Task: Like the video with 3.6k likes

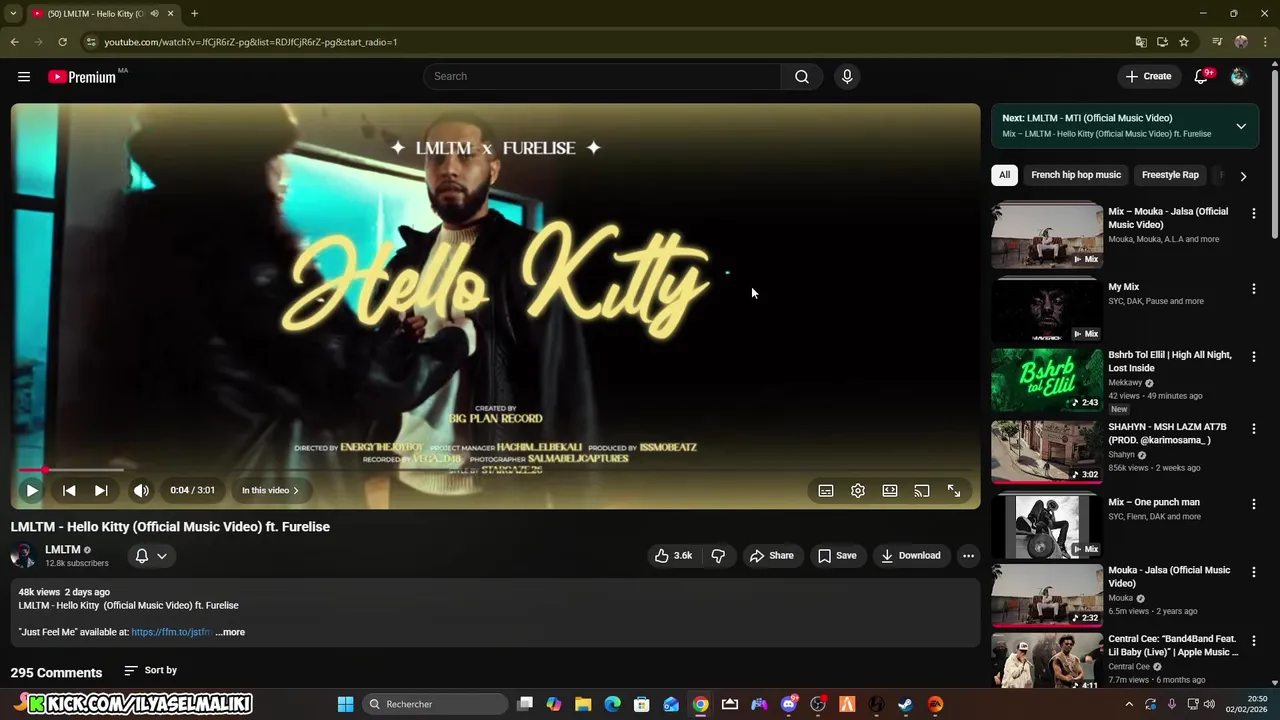Action: 673,555
